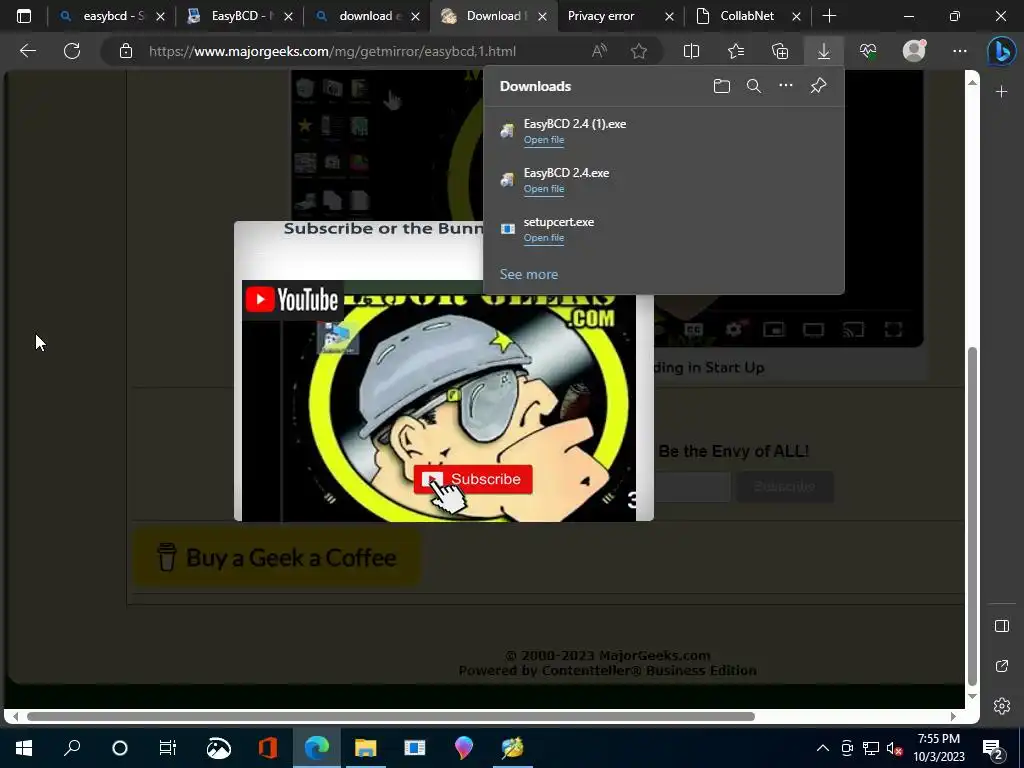Click the red YouTube Subscribe button
The width and height of the screenshot is (1024, 768).
[473, 479]
